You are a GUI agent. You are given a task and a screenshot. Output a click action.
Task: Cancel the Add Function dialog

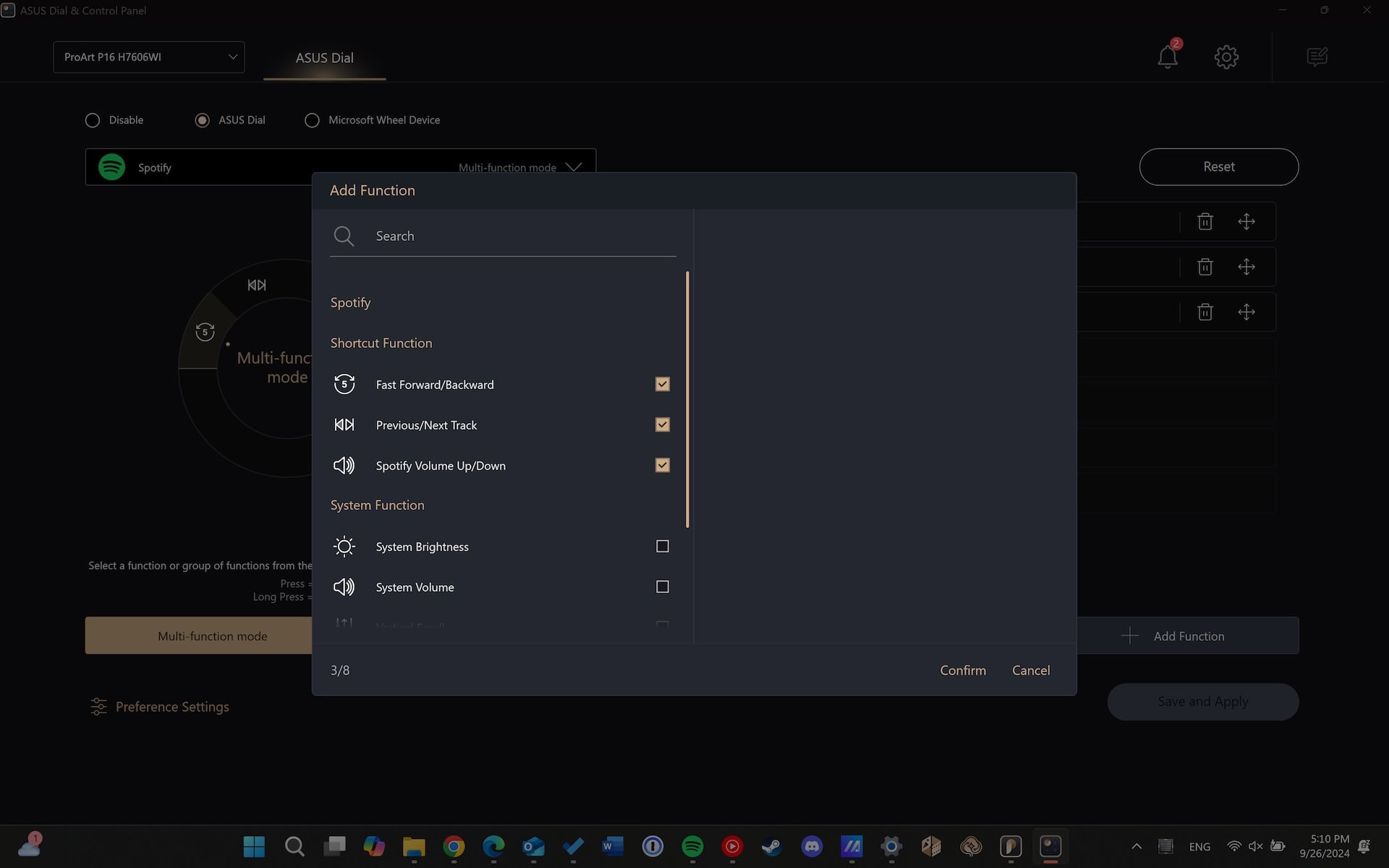(x=1031, y=671)
